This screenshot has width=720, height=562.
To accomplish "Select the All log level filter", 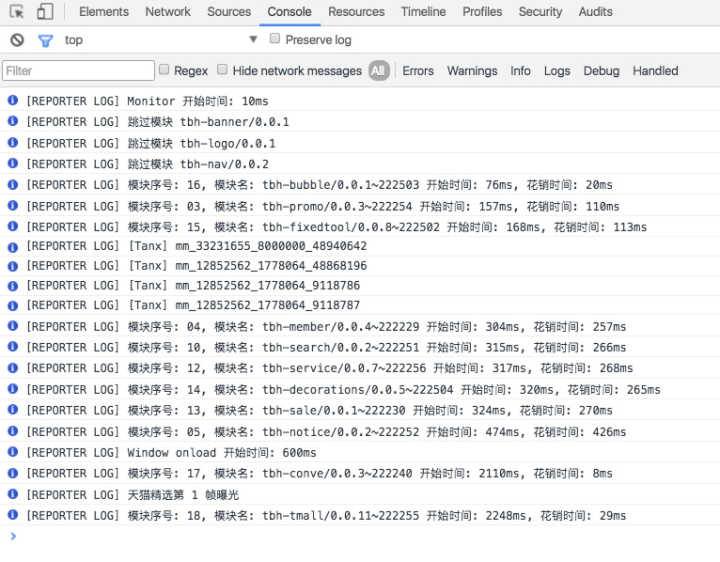I will [x=378, y=71].
